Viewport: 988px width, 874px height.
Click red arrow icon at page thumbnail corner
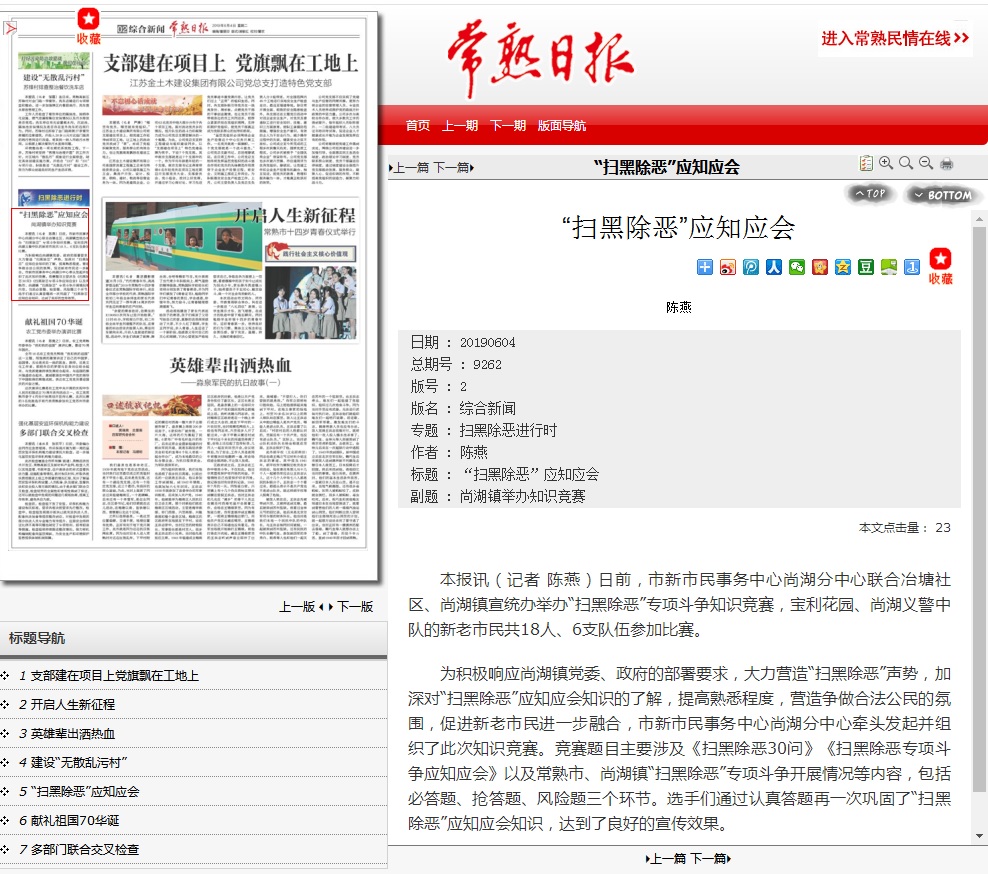tap(9, 28)
